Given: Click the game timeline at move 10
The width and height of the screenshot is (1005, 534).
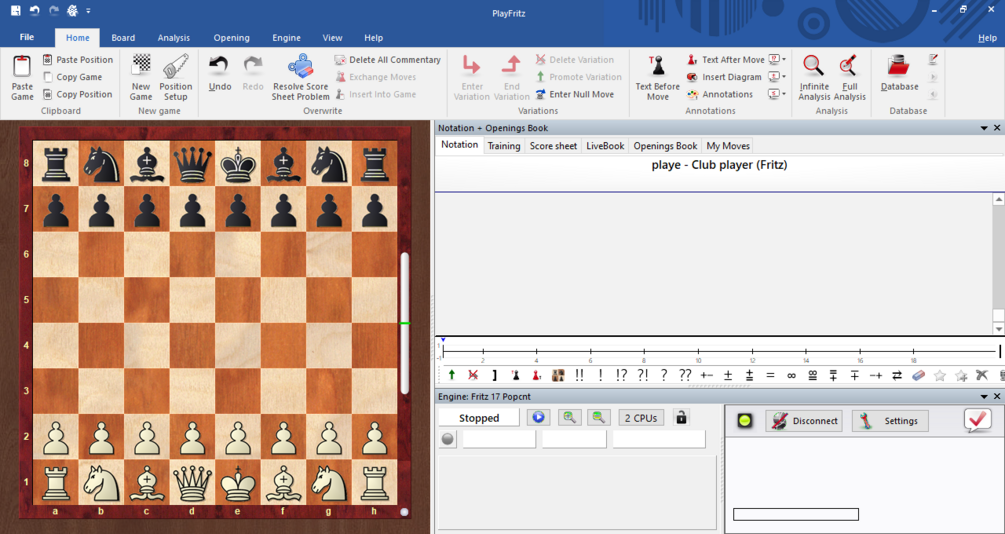Looking at the screenshot, I should point(699,351).
